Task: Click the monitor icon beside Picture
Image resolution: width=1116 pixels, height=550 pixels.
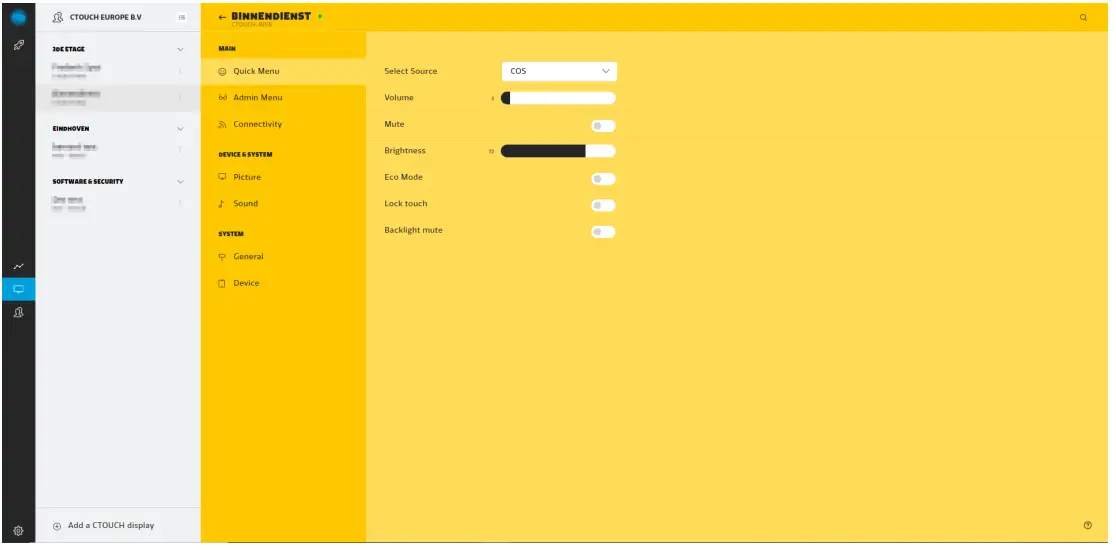Action: (x=222, y=176)
